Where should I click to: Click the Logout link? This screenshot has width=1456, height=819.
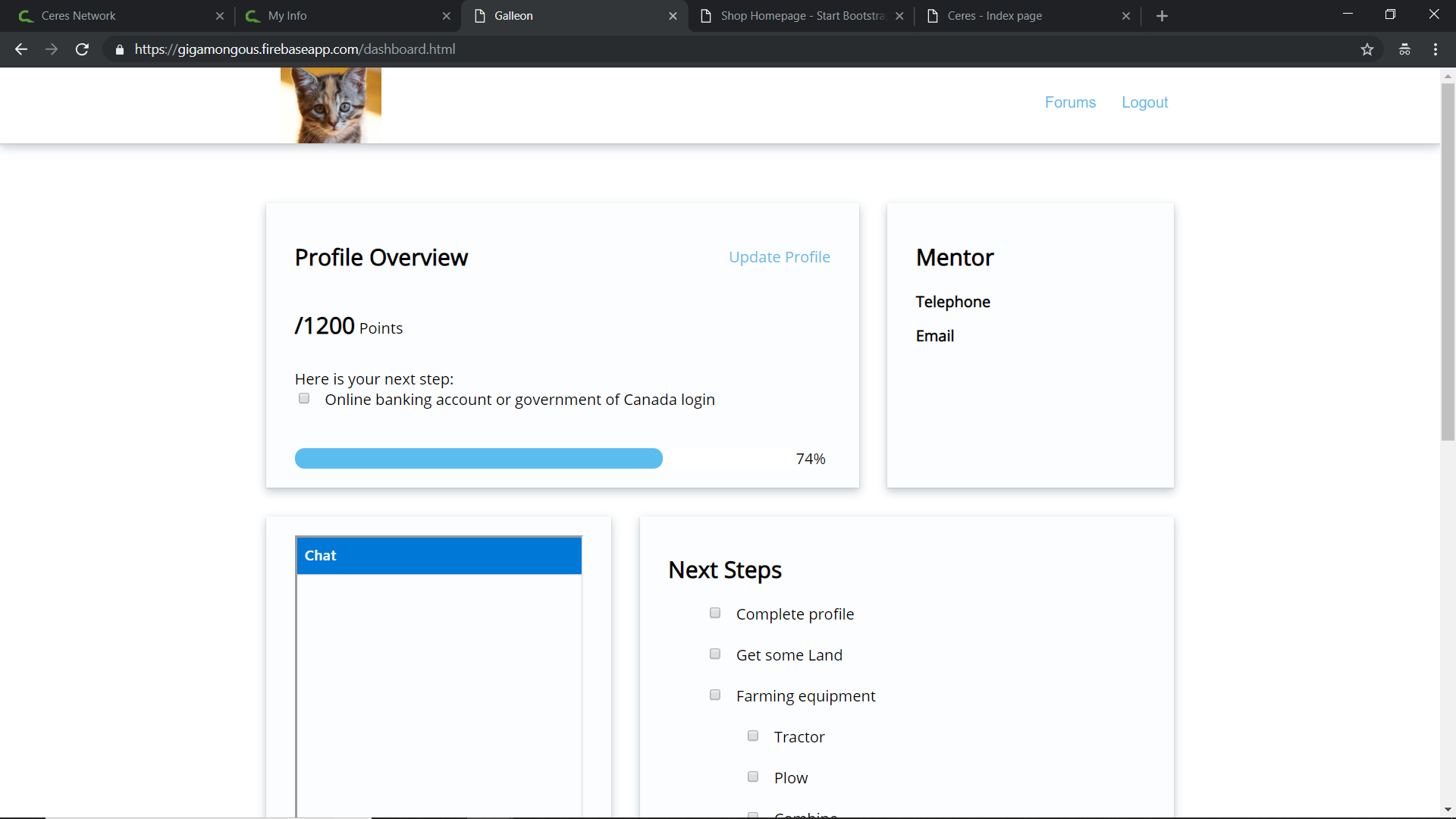[1144, 102]
